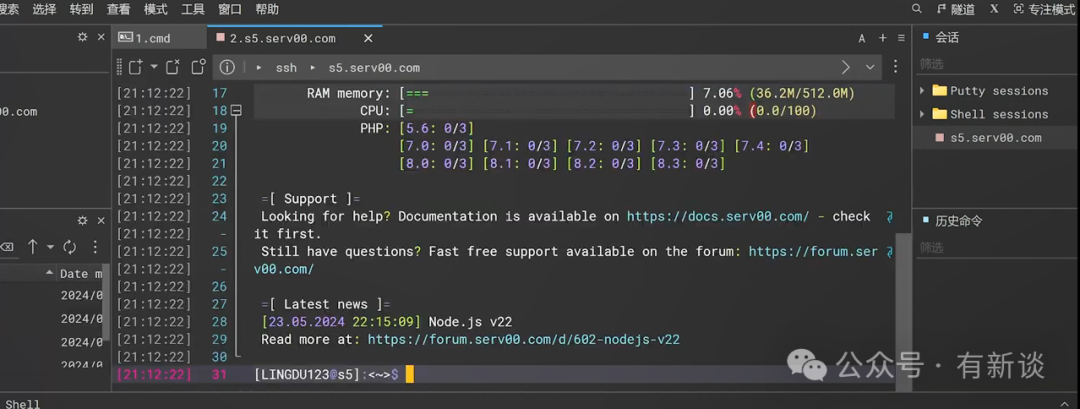Click the RAM memory usage bar

[x=547, y=93]
